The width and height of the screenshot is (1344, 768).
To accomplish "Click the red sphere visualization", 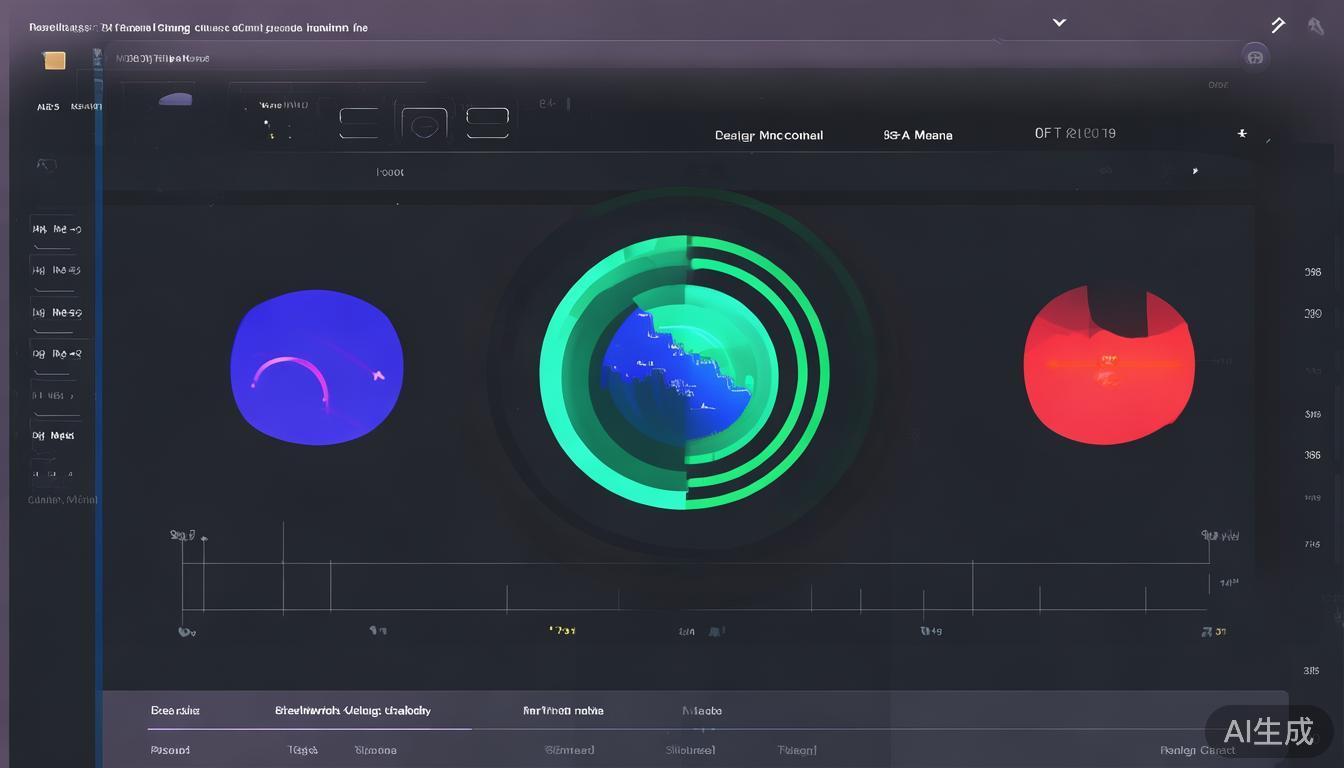I will [1108, 366].
